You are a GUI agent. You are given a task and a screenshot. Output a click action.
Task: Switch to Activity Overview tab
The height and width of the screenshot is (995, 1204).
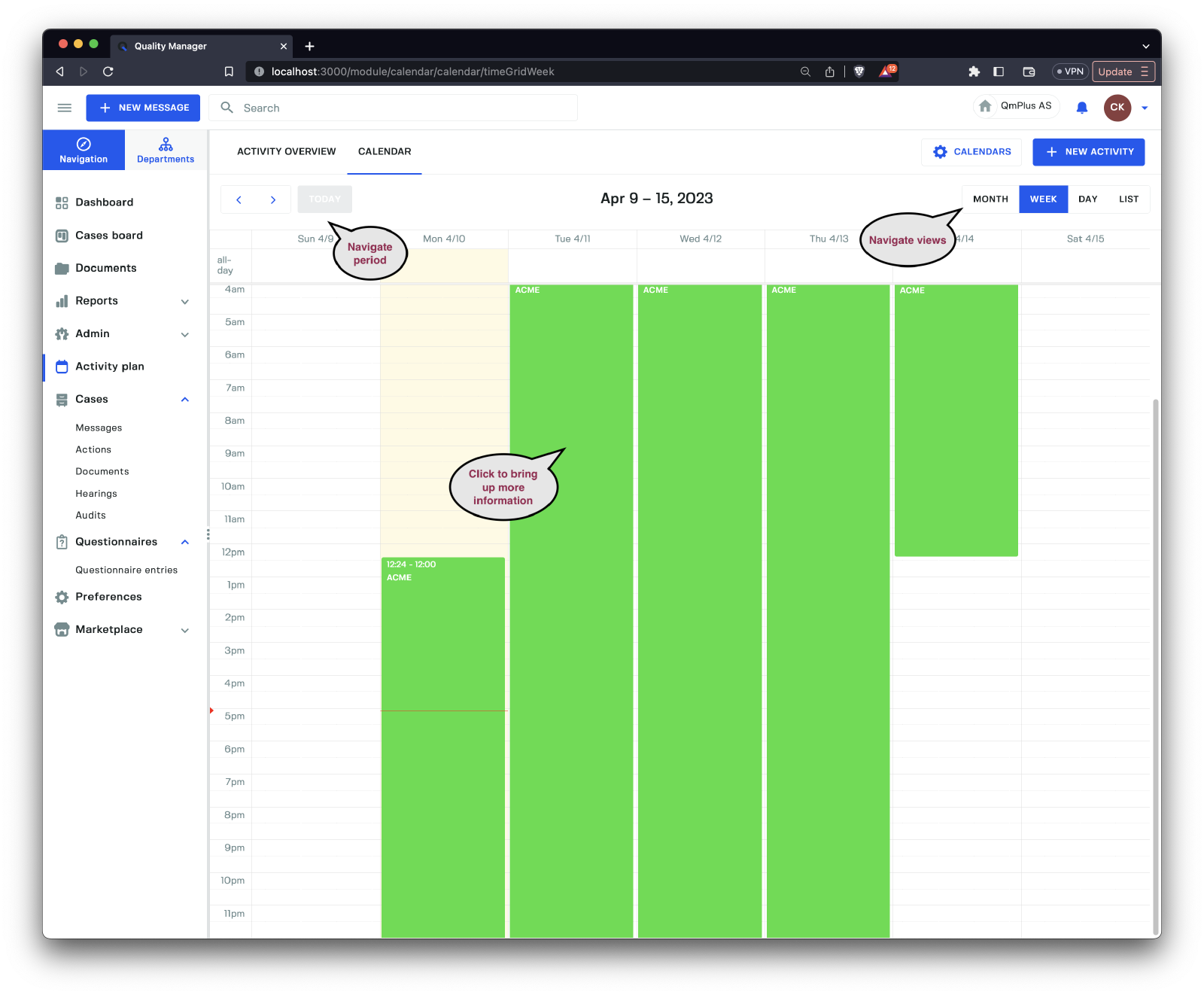(x=286, y=151)
